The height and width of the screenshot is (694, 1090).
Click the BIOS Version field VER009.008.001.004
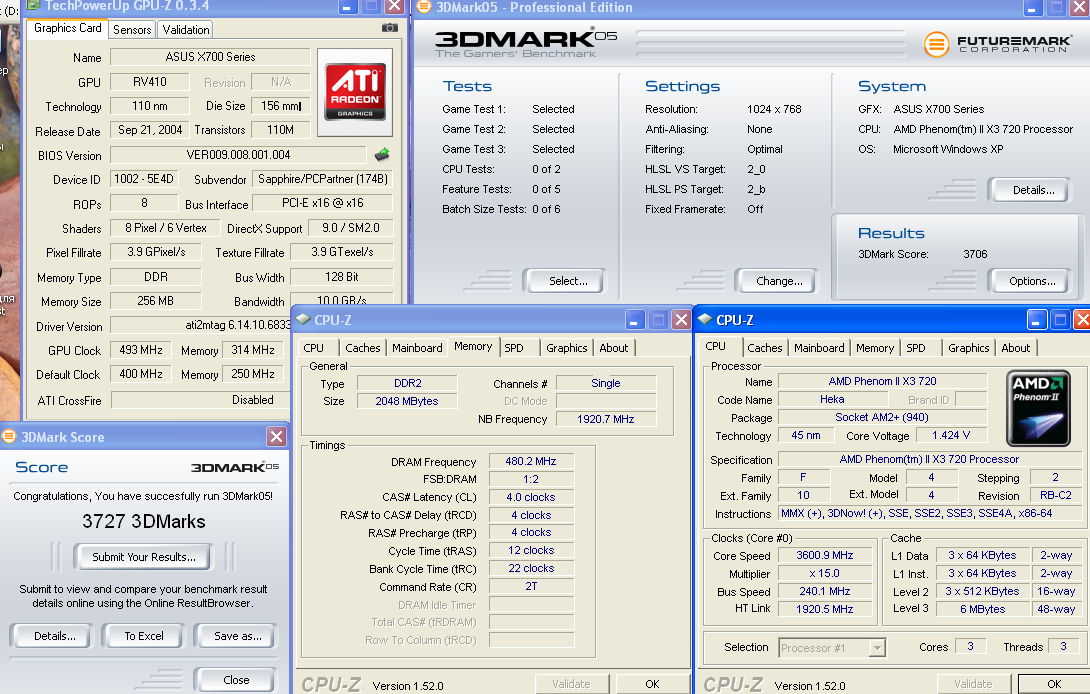[238, 154]
